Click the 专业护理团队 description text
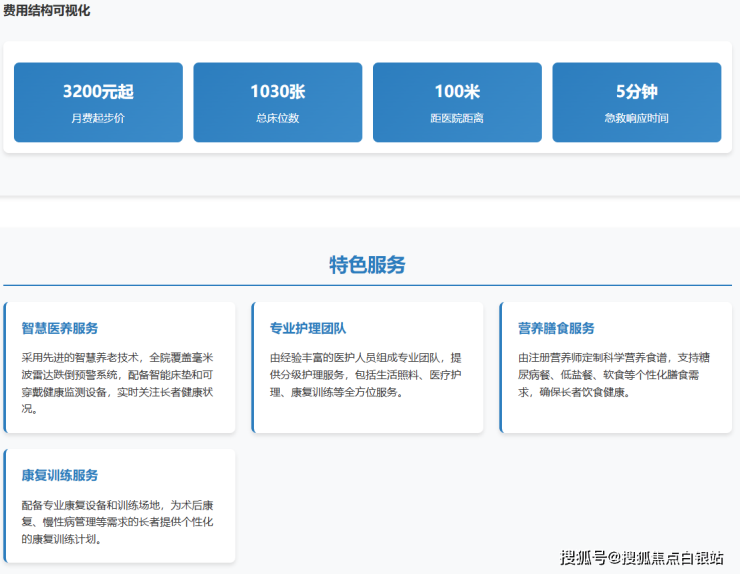Screen dimensions: 740x574 click(x=365, y=375)
